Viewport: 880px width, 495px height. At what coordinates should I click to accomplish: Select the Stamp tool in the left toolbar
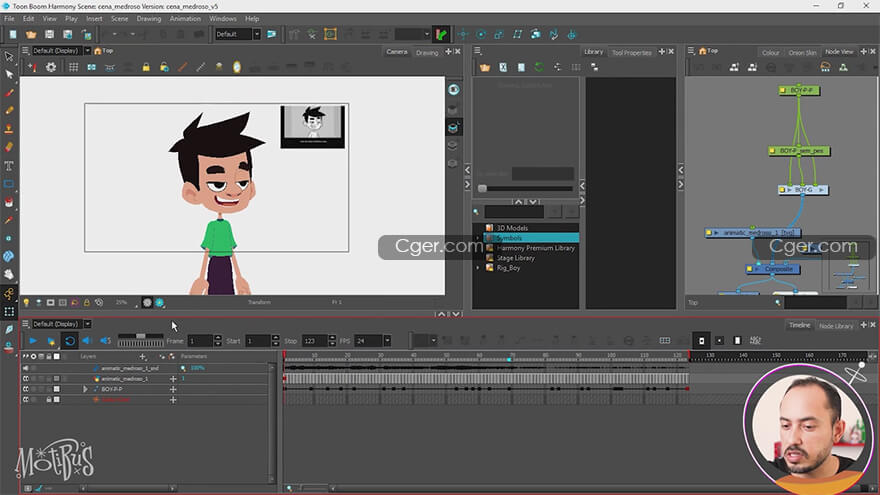click(x=9, y=129)
